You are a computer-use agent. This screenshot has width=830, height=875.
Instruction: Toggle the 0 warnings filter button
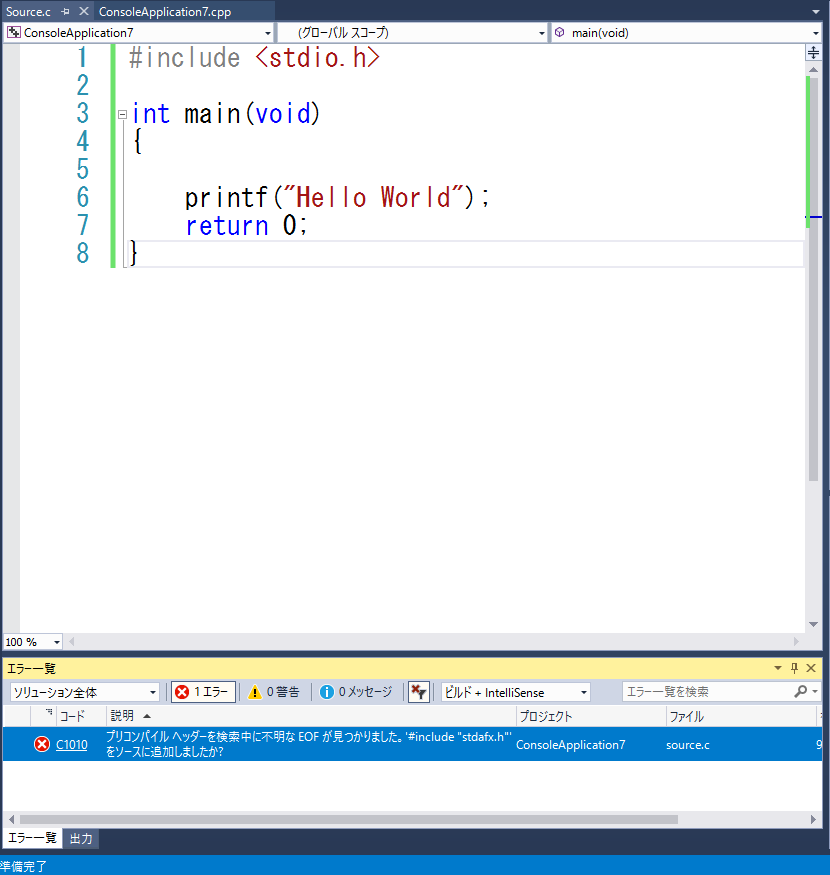pyautogui.click(x=274, y=692)
